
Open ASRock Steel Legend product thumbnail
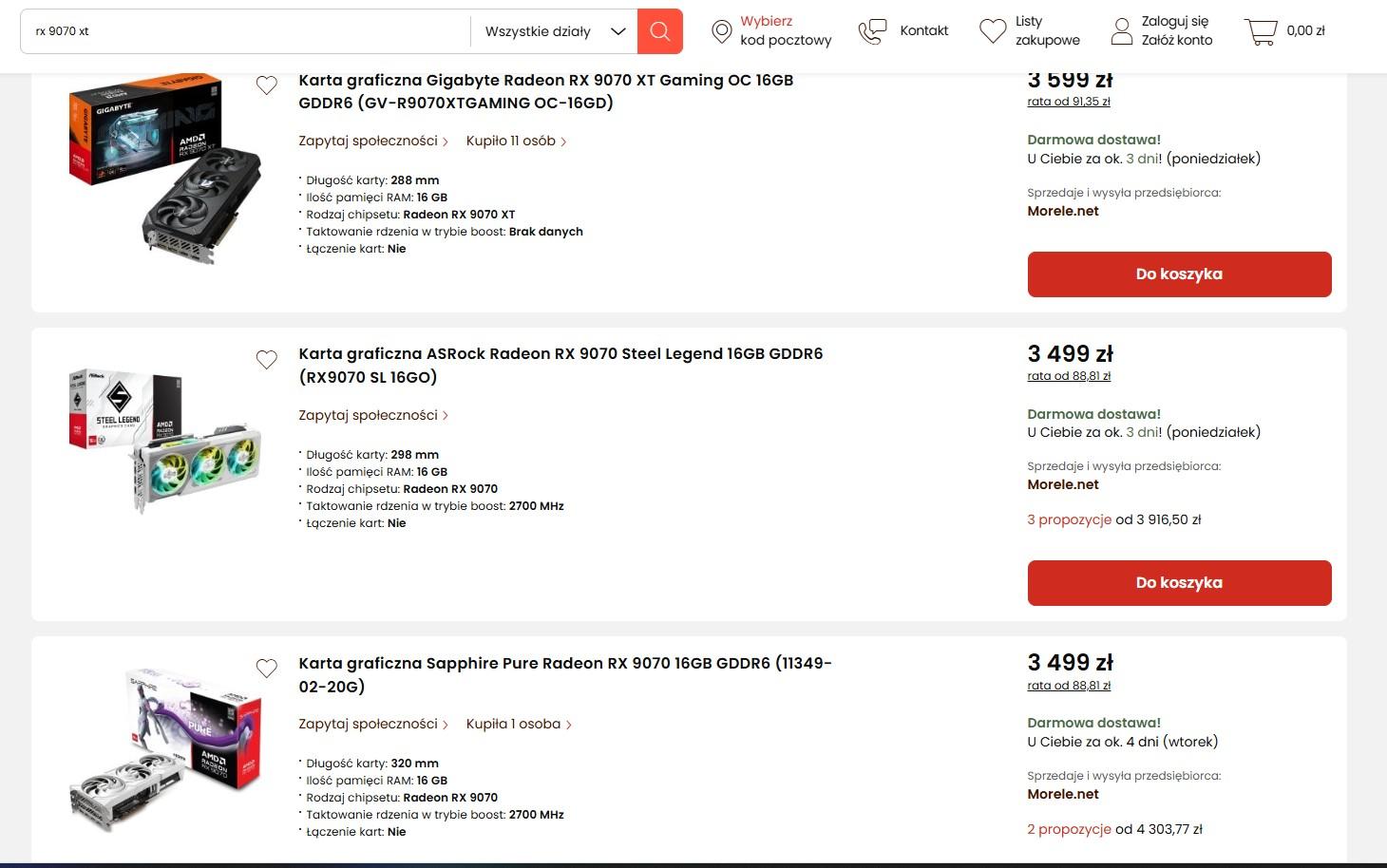pyautogui.click(x=164, y=440)
